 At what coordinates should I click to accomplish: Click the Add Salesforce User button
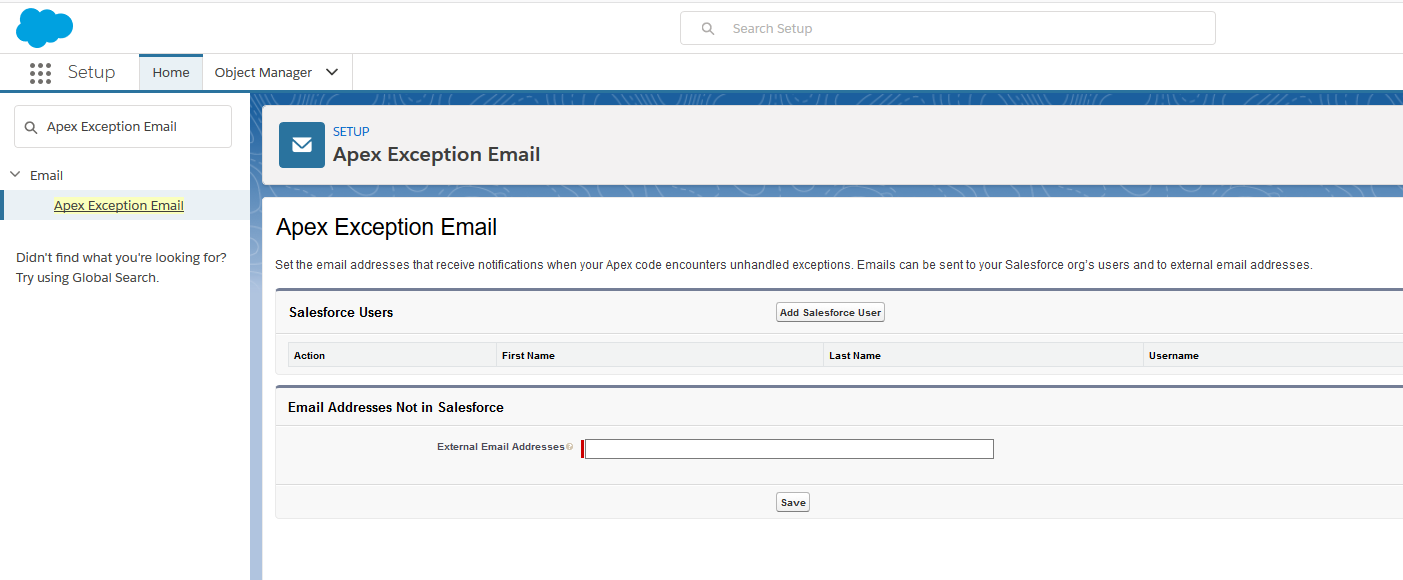point(830,313)
